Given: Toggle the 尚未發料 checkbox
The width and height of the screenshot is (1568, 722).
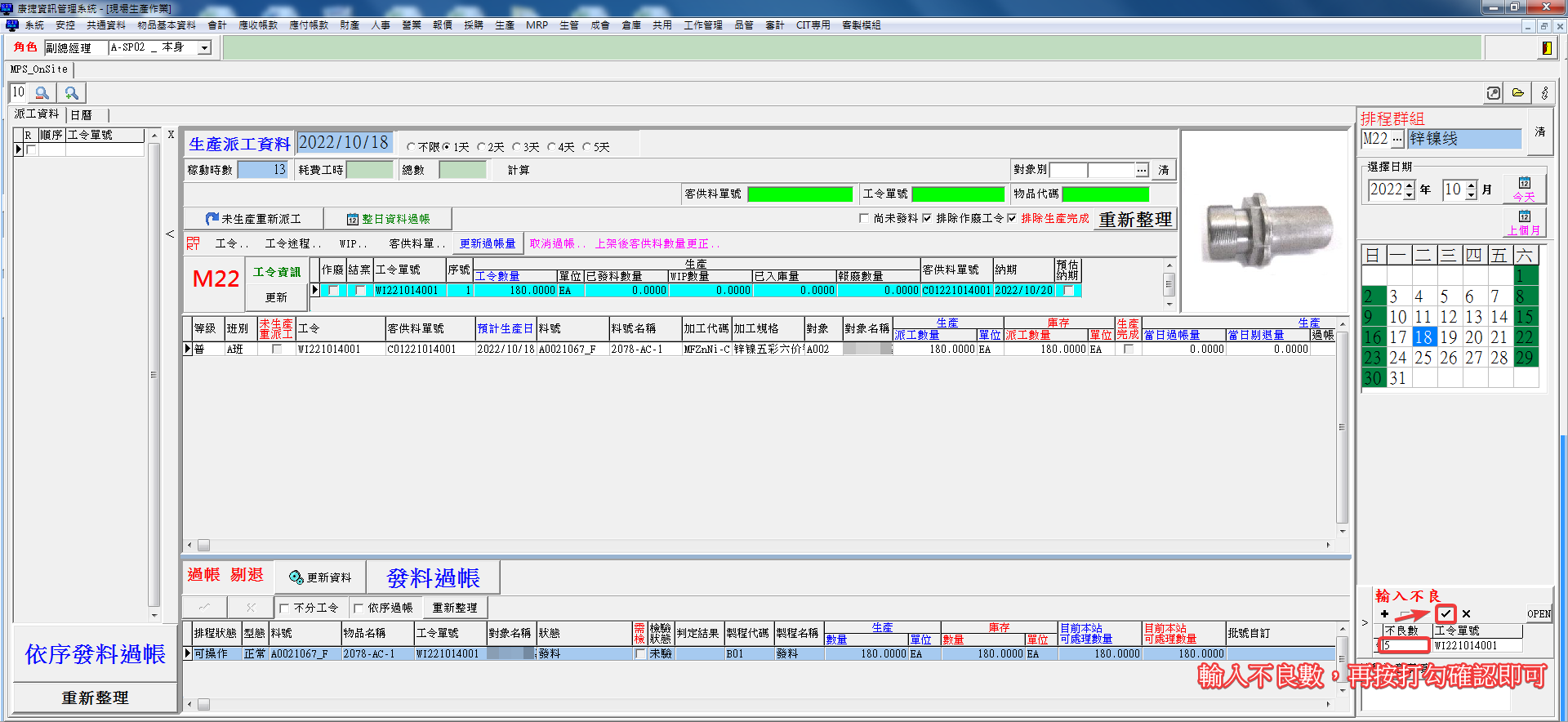Looking at the screenshot, I should [864, 218].
